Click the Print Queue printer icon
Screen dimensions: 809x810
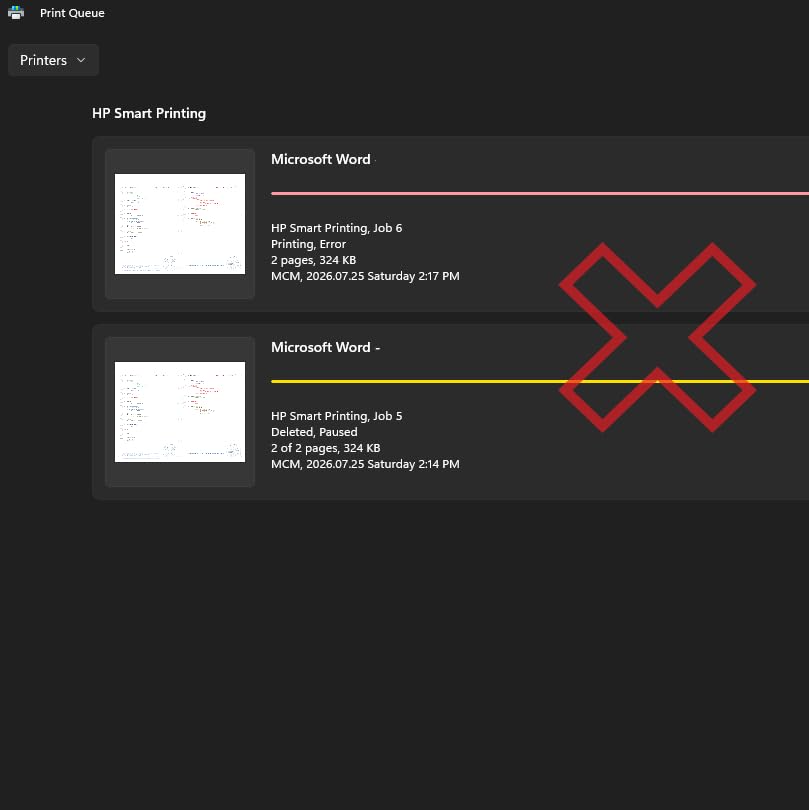coord(16,12)
